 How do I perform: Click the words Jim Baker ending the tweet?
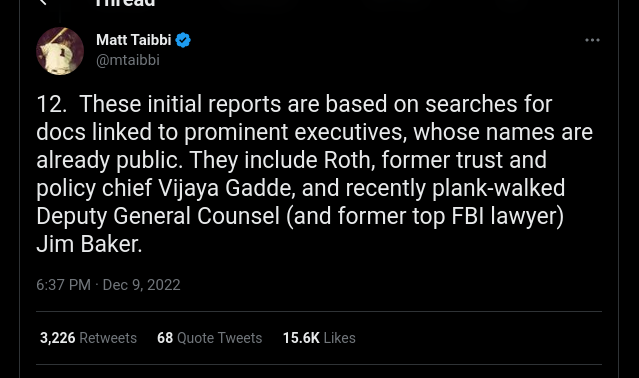89,244
